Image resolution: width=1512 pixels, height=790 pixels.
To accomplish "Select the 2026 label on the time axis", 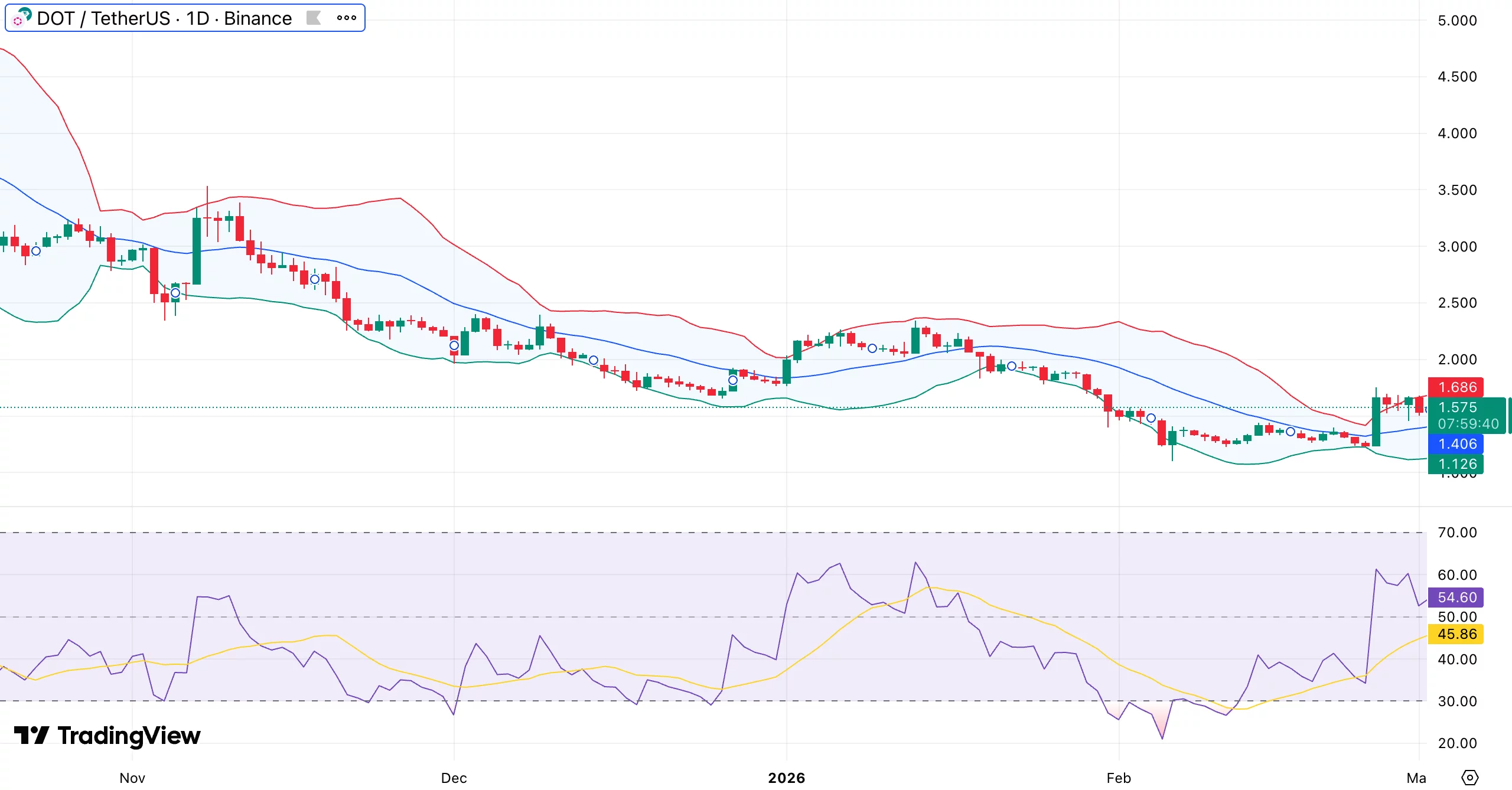I will pos(786,778).
